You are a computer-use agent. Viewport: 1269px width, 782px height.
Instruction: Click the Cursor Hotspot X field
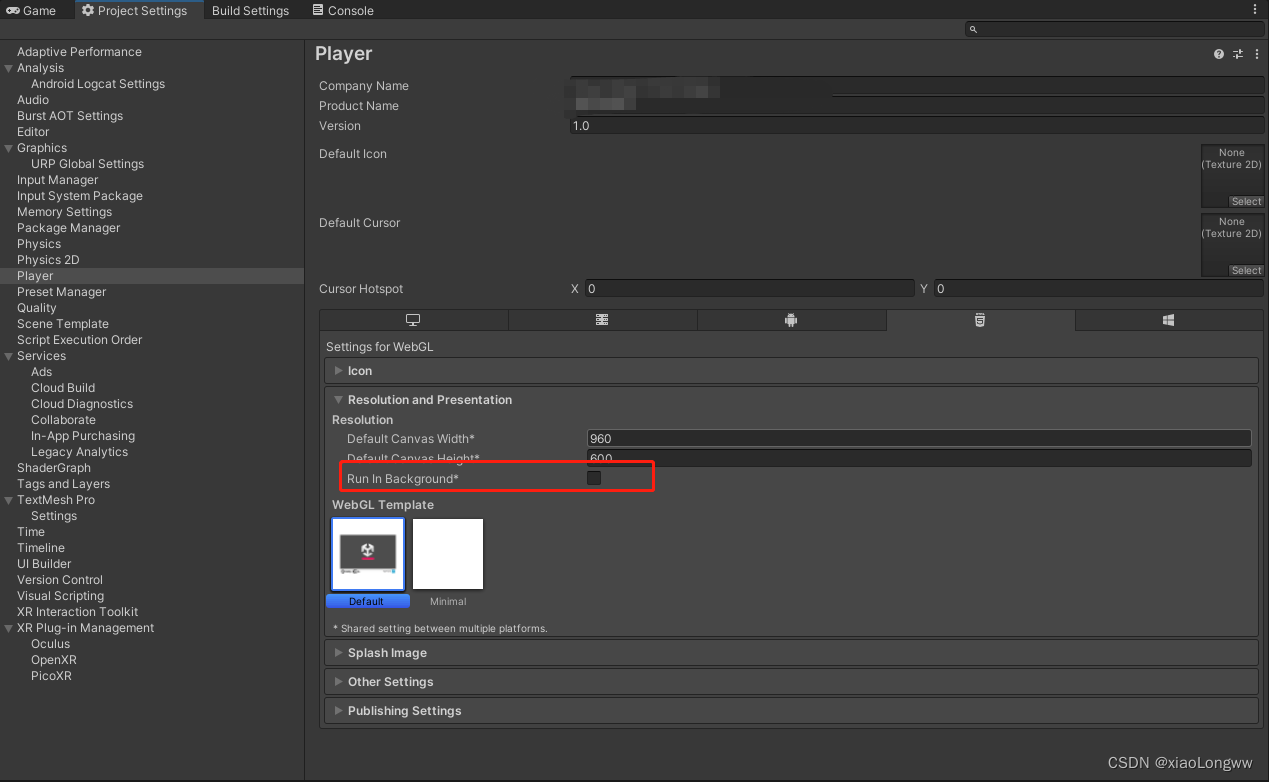pos(749,288)
